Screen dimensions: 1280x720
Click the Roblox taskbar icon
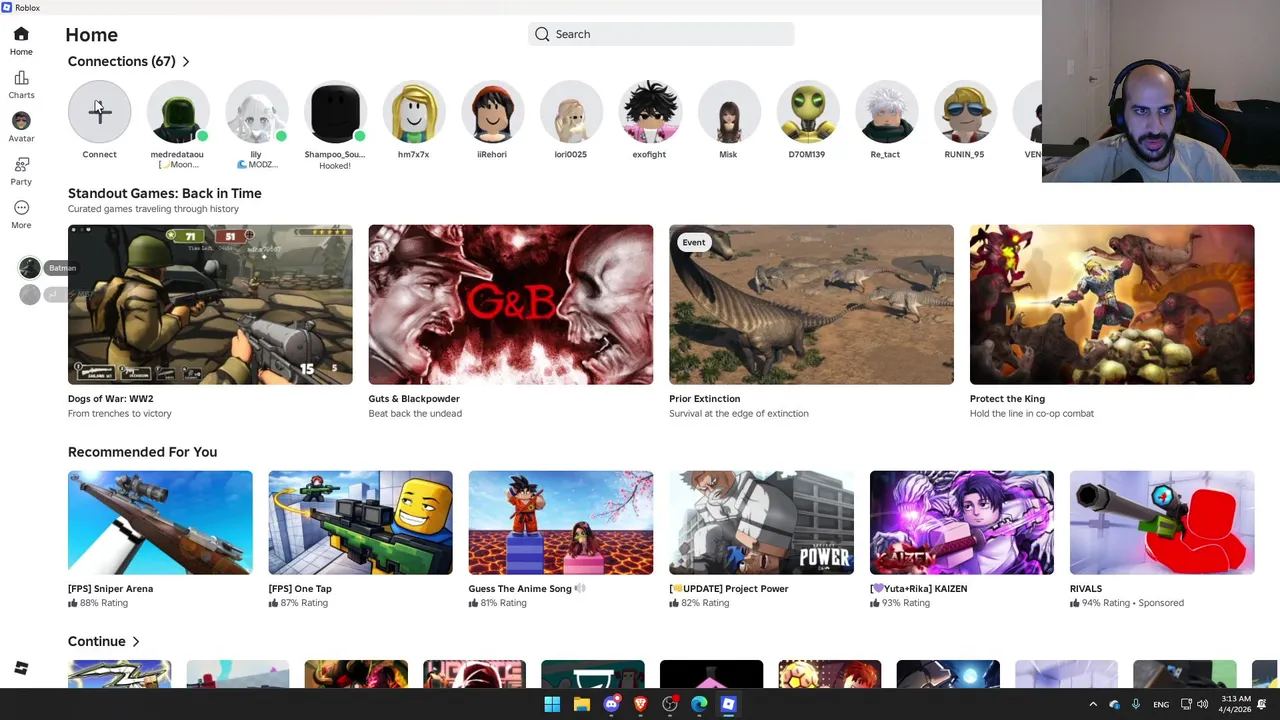coord(728,704)
